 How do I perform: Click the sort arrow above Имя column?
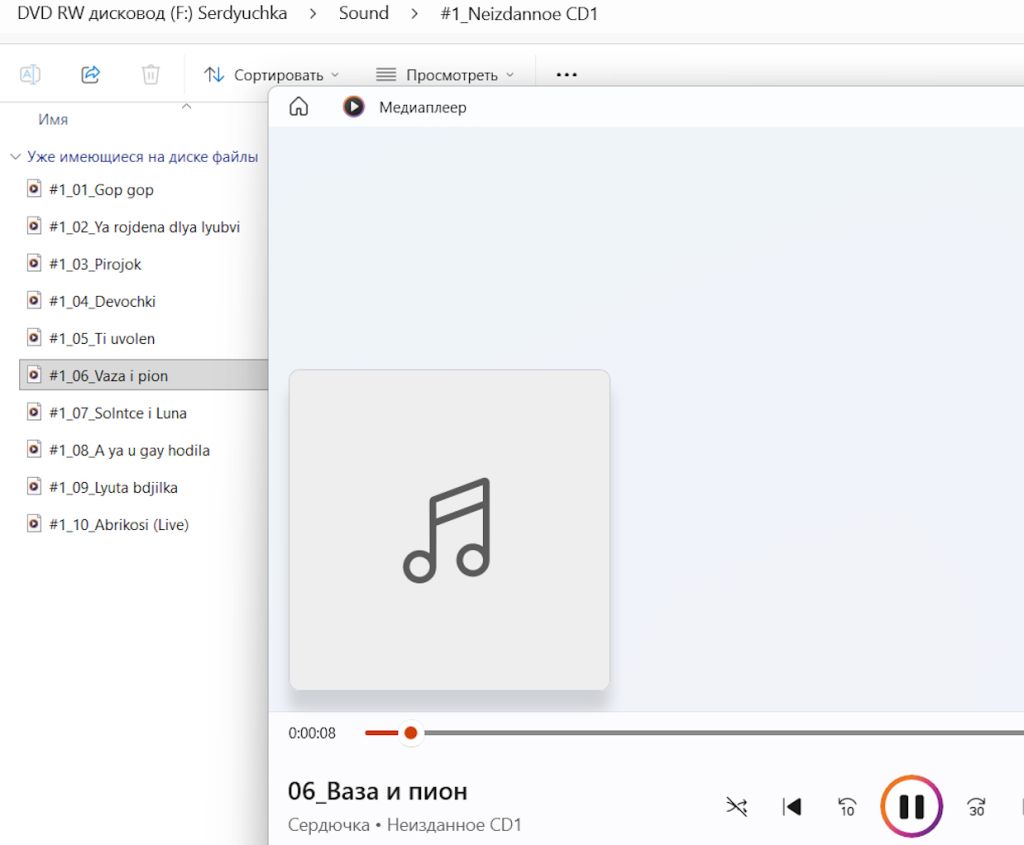(x=187, y=106)
